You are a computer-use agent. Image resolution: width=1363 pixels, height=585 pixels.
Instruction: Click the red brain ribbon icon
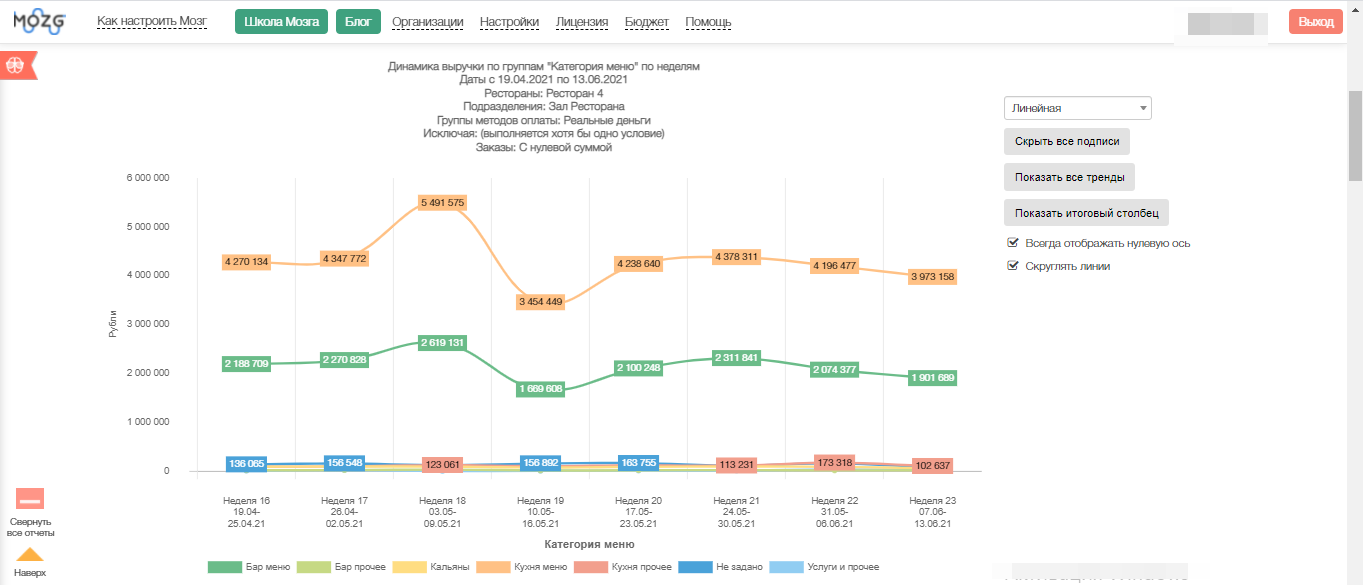pos(17,65)
